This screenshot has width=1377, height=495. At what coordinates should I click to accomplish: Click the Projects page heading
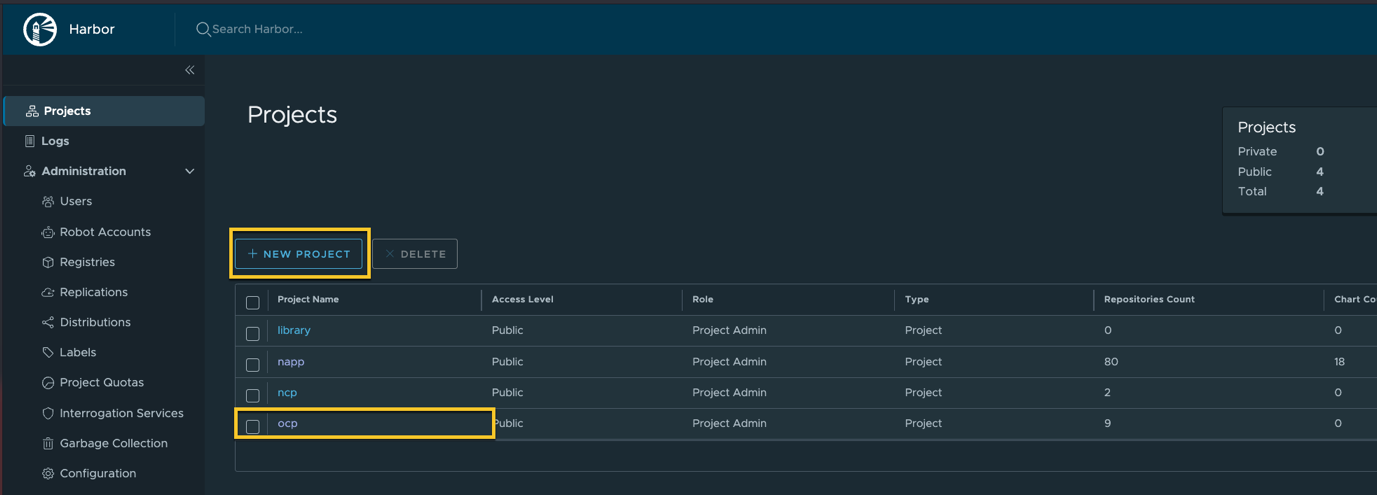[292, 115]
